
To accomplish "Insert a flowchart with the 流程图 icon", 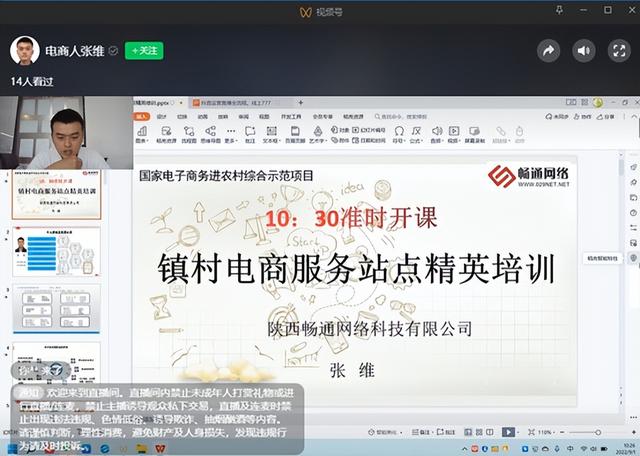I will pos(189,135).
